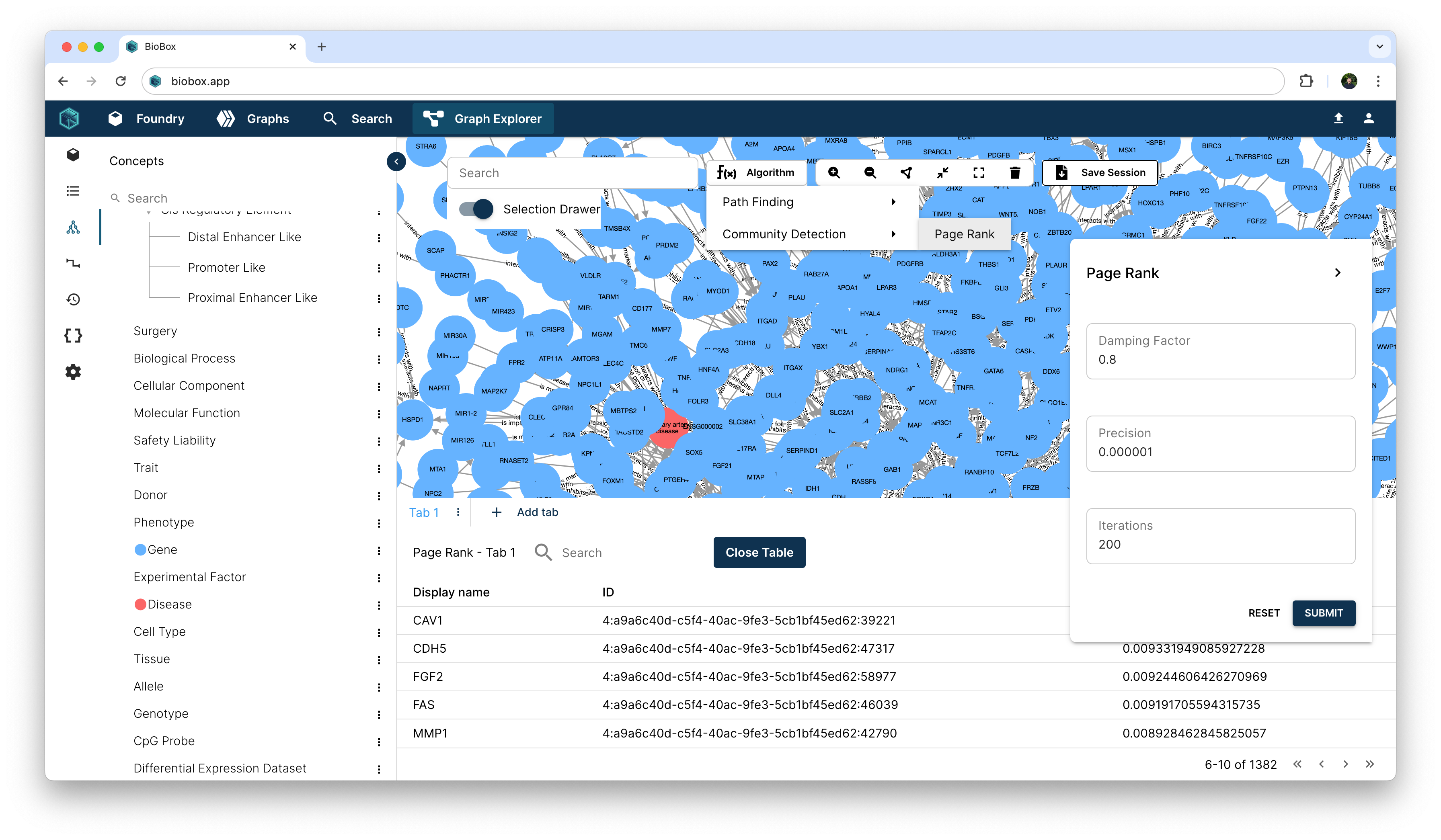Open options for Disease concept
This screenshot has width=1441, height=840.
tap(379, 606)
